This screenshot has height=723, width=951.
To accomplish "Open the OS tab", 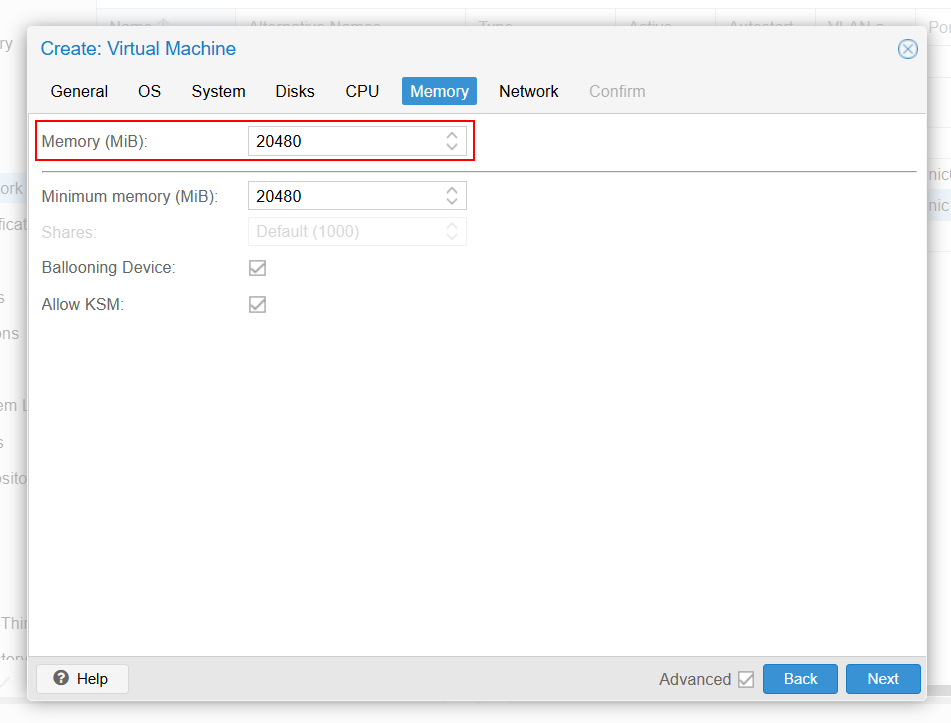I will [x=149, y=91].
